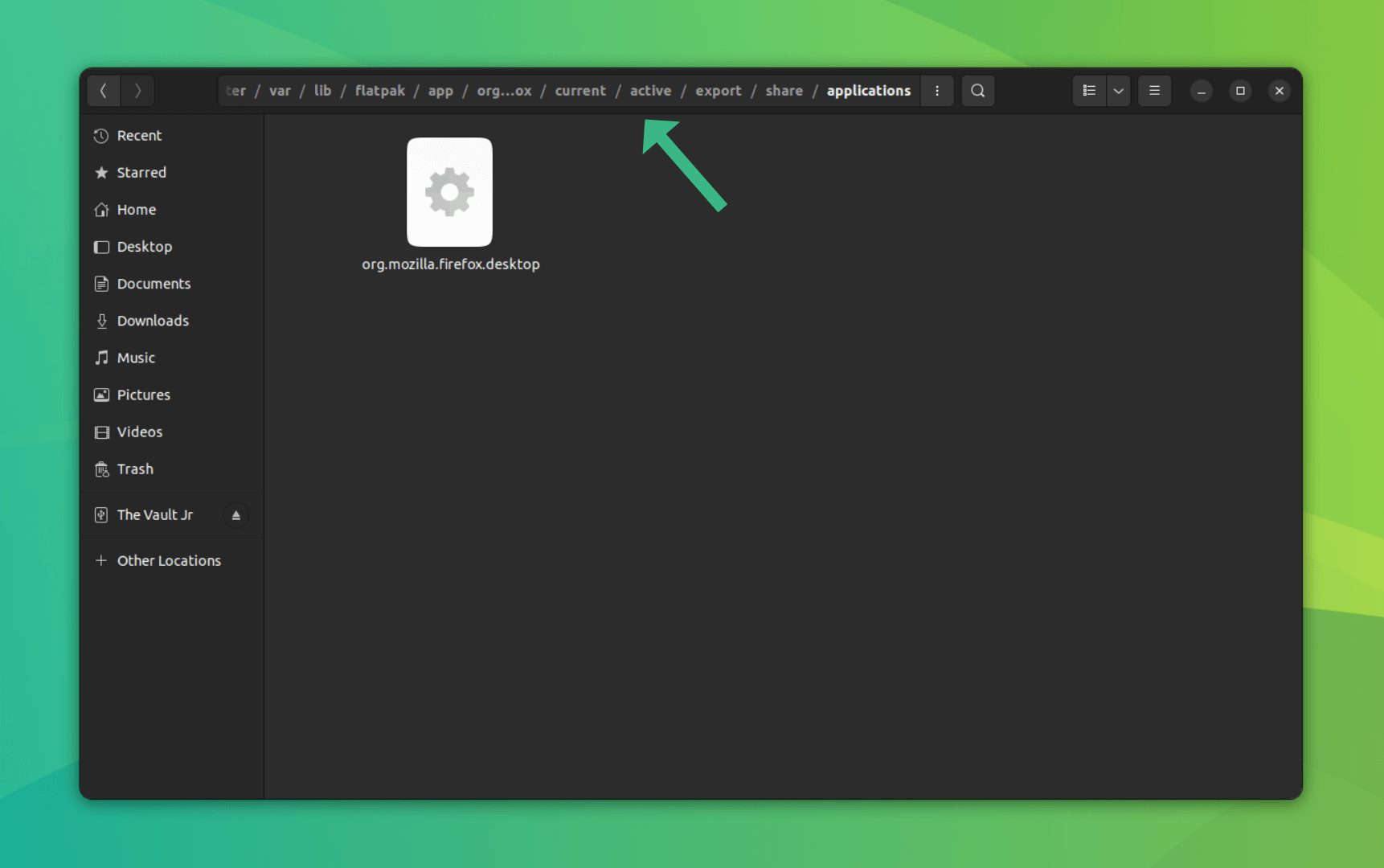Navigate to the active breadcrumb segment
This screenshot has height=868, width=1384.
tap(650, 90)
